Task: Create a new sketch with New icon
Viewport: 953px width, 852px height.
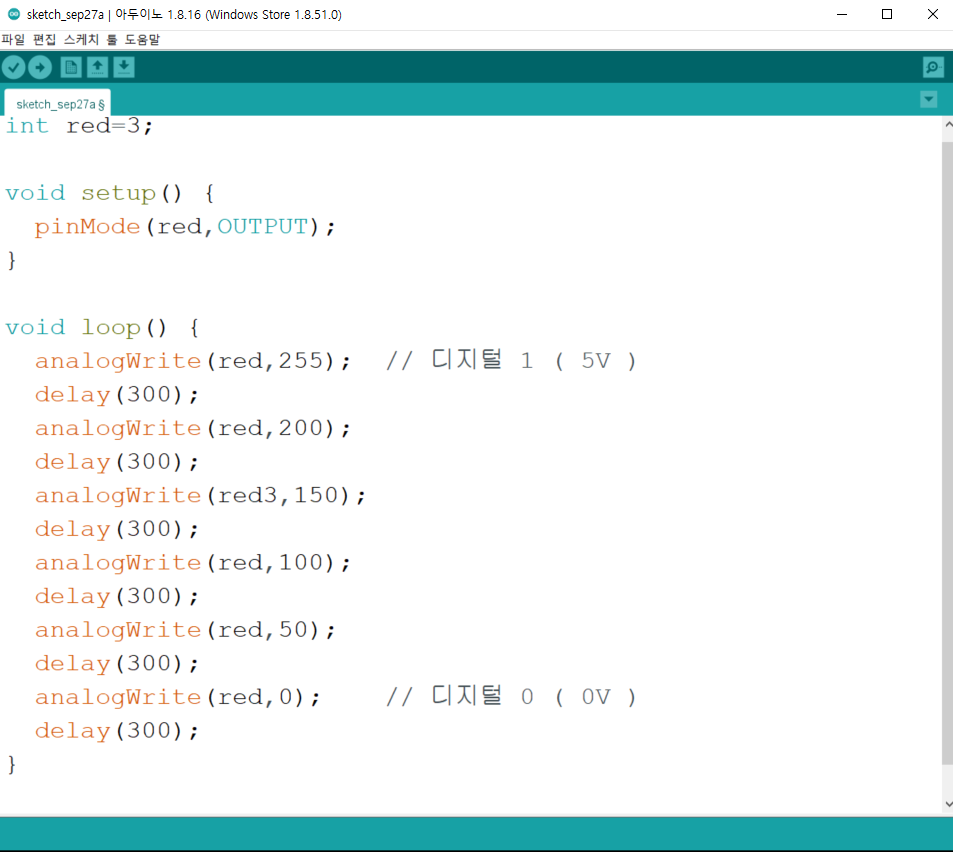Action: 71,67
